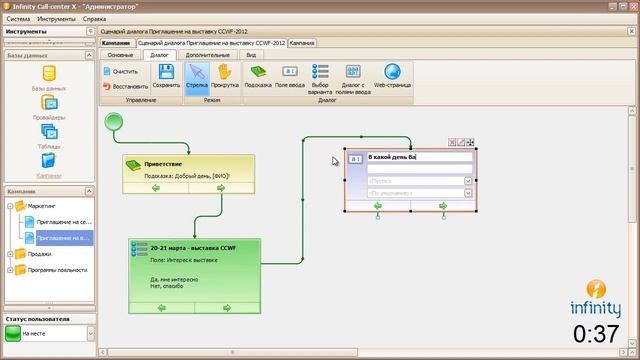Close the scenario document panel
Viewport: 640px width, 360px height.
click(631, 31)
